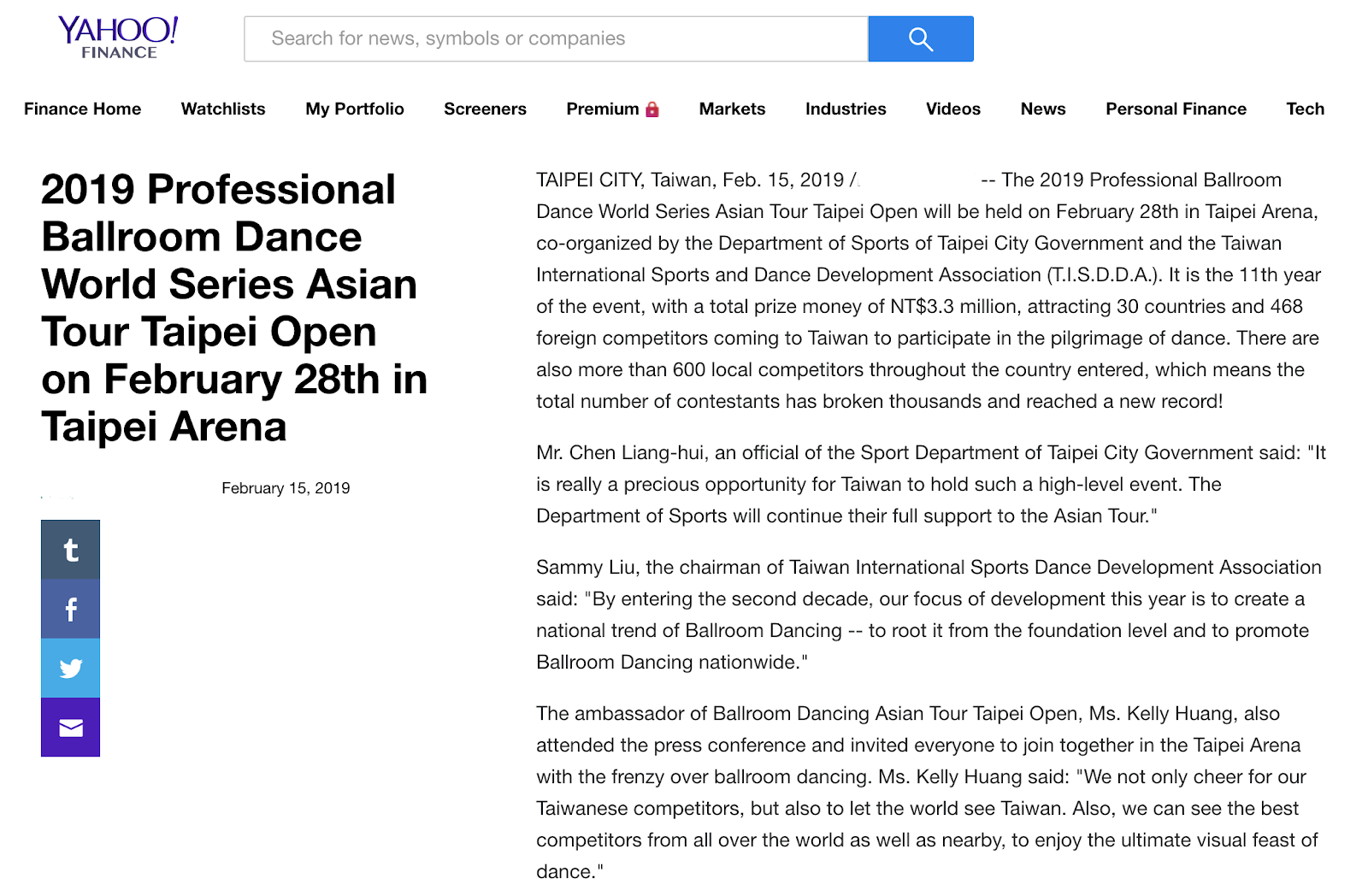Open Finance Home tab
Screen dimensions: 1368x896
click(x=83, y=109)
